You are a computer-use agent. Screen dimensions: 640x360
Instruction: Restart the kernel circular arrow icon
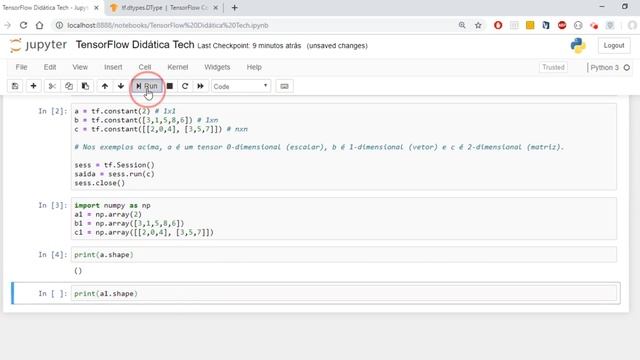point(185,86)
